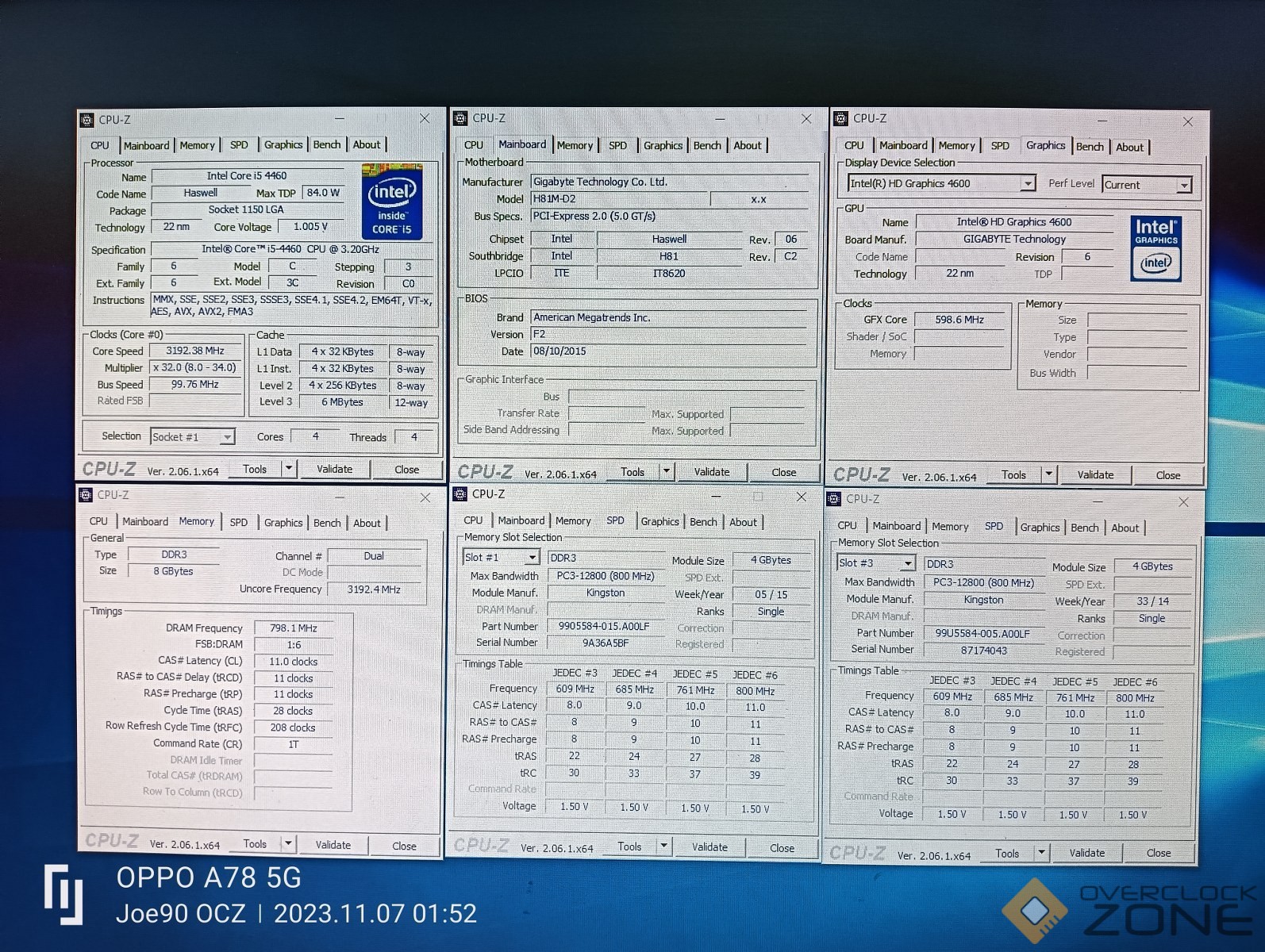1265x952 pixels.
Task: Click CAS# Latency 11.0 clocks value
Action: point(293,662)
